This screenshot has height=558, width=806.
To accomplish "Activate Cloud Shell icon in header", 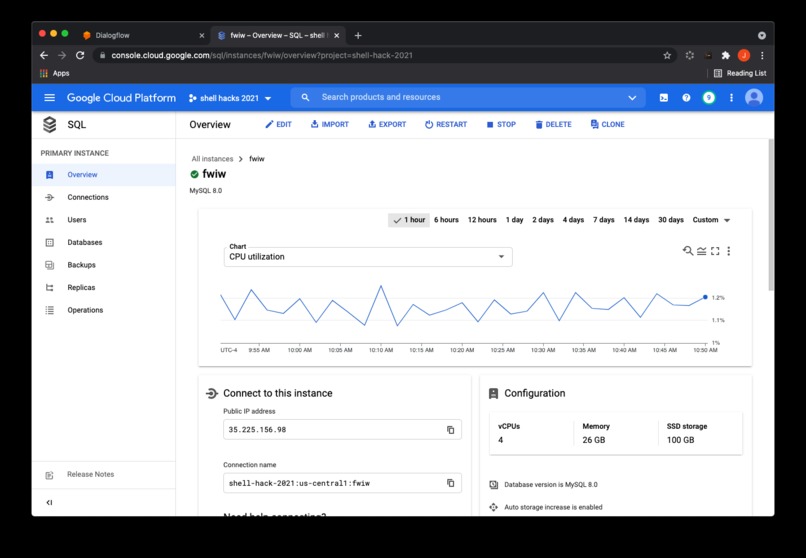I will (664, 98).
